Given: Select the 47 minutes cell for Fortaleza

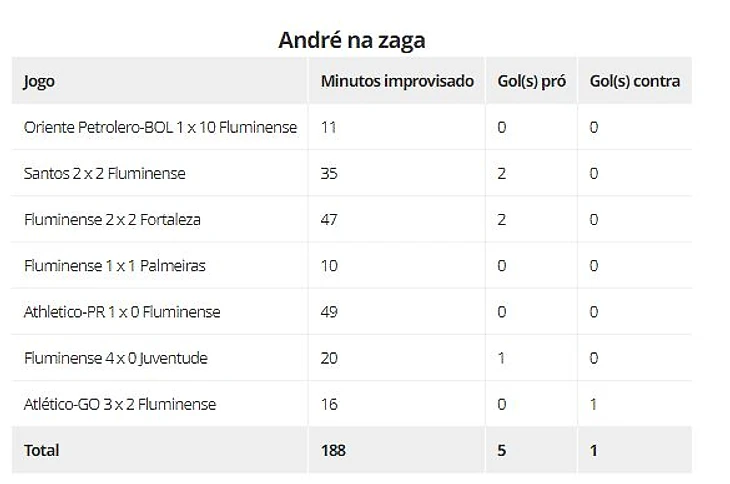Looking at the screenshot, I should point(329,220).
